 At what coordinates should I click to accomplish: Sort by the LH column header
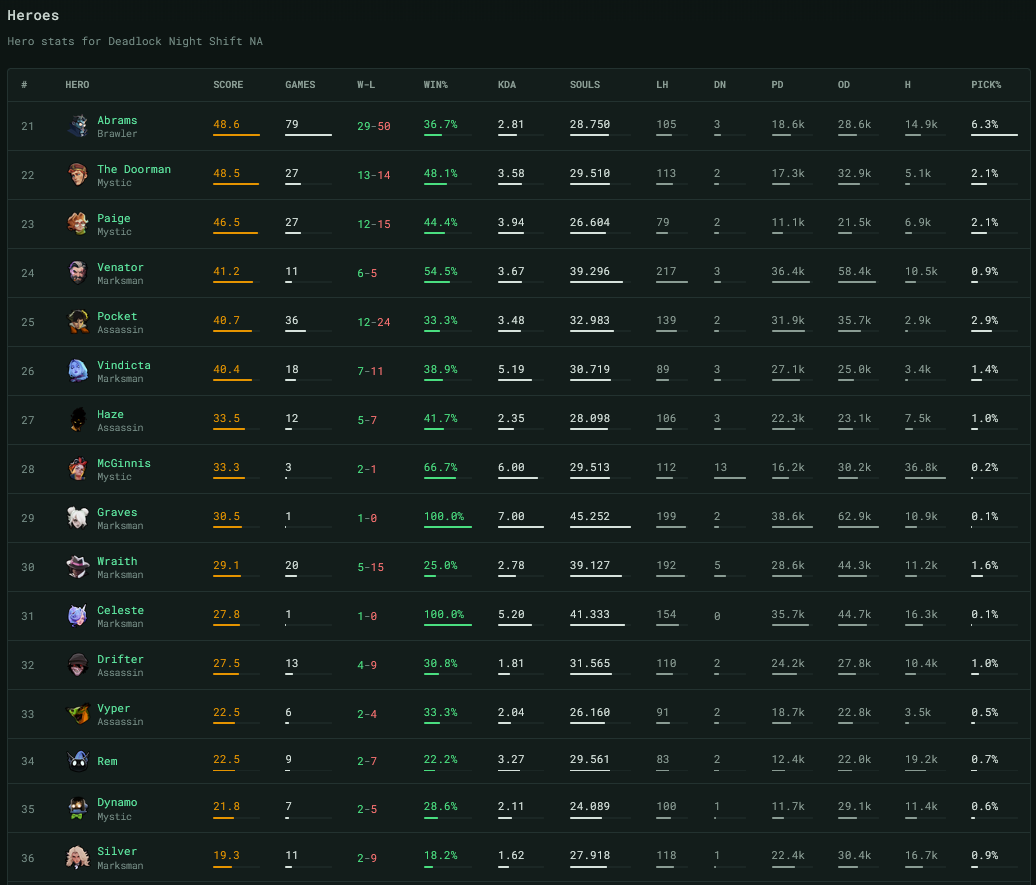click(662, 85)
